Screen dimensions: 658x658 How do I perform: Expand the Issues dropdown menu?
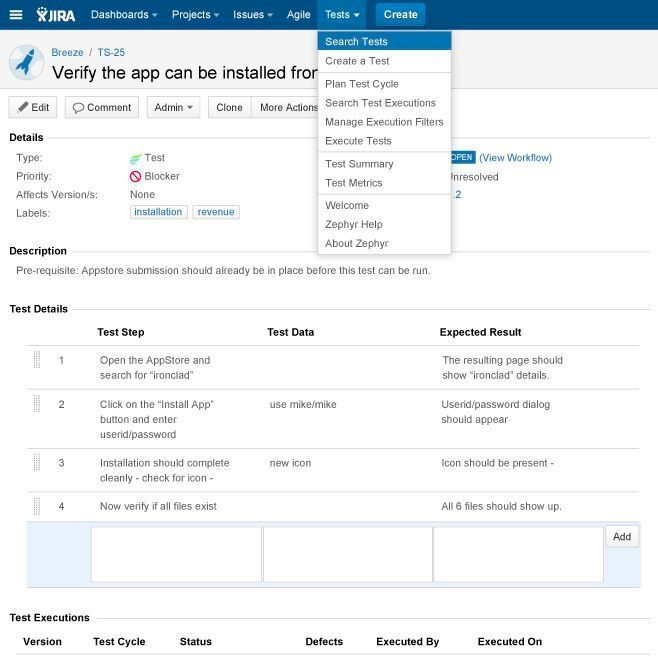pyautogui.click(x=254, y=15)
